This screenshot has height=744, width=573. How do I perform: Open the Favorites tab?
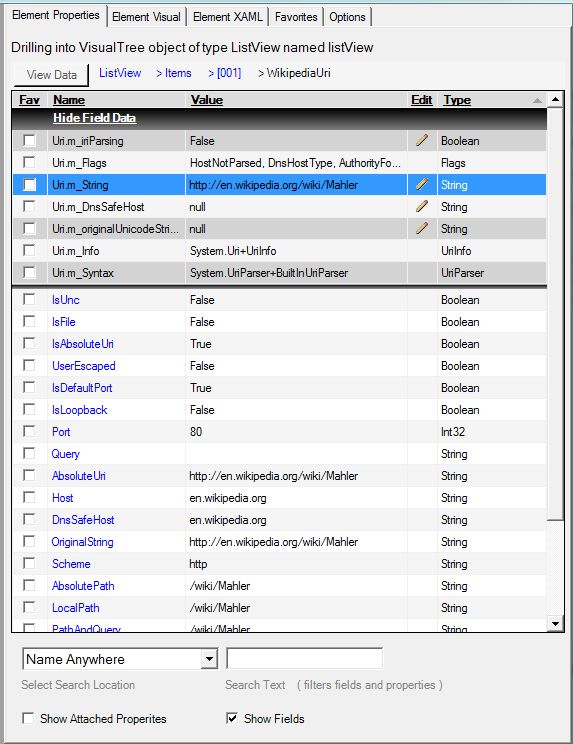coord(296,17)
